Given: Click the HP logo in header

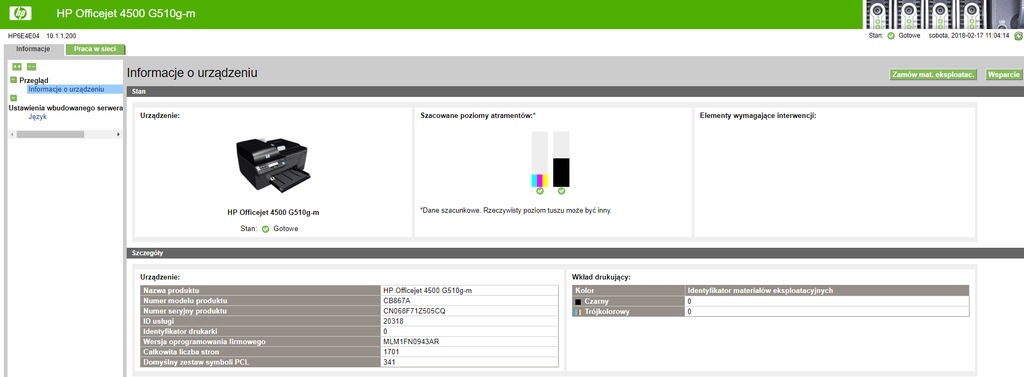Looking at the screenshot, I should [20, 13].
